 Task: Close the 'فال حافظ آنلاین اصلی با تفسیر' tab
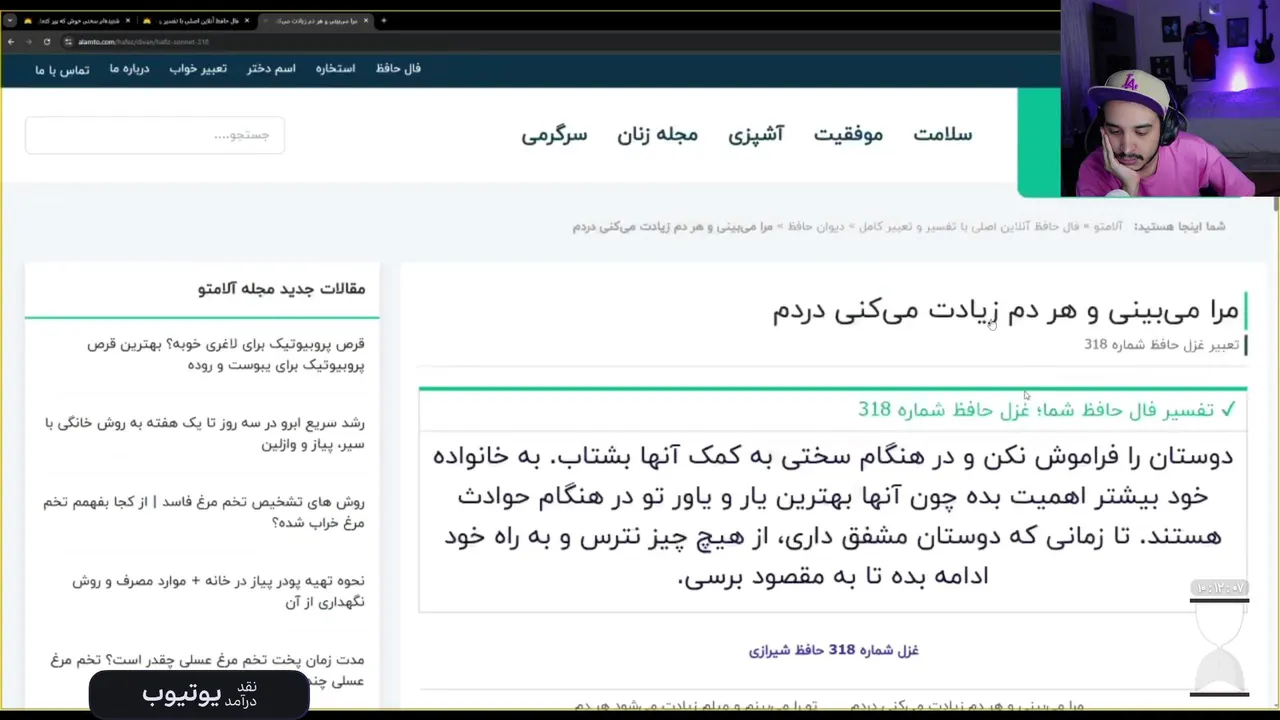(x=247, y=20)
